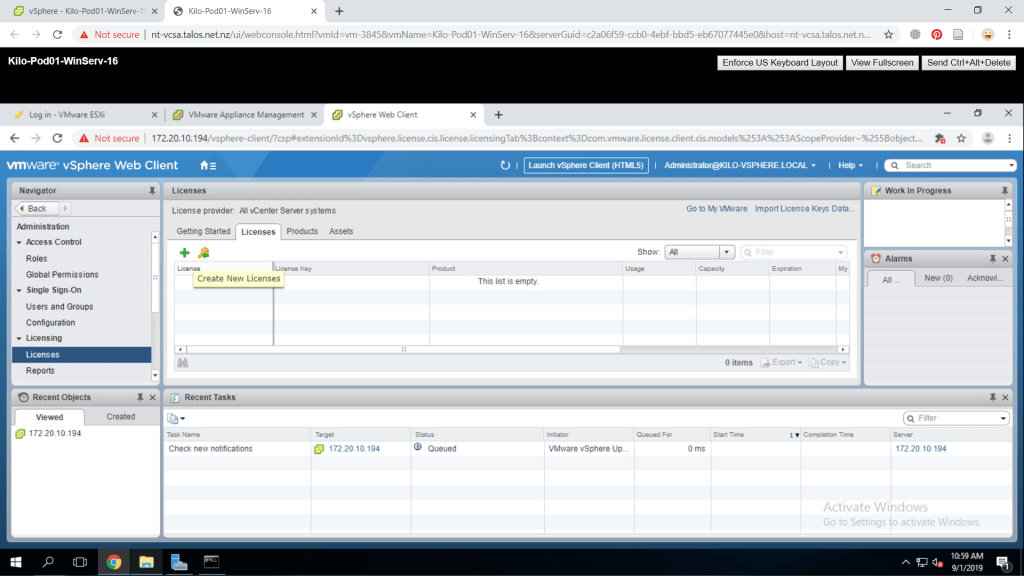Pin the Navigator panel
The image size is (1024, 576).
click(151, 190)
